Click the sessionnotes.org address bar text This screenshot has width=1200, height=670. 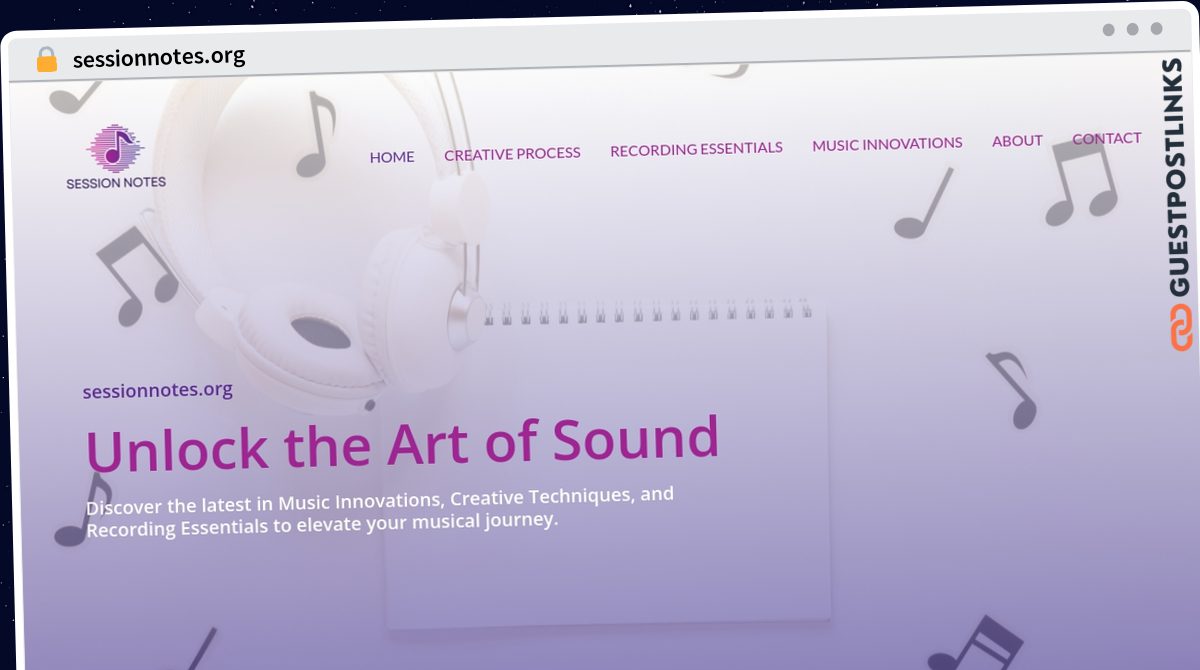pos(159,58)
